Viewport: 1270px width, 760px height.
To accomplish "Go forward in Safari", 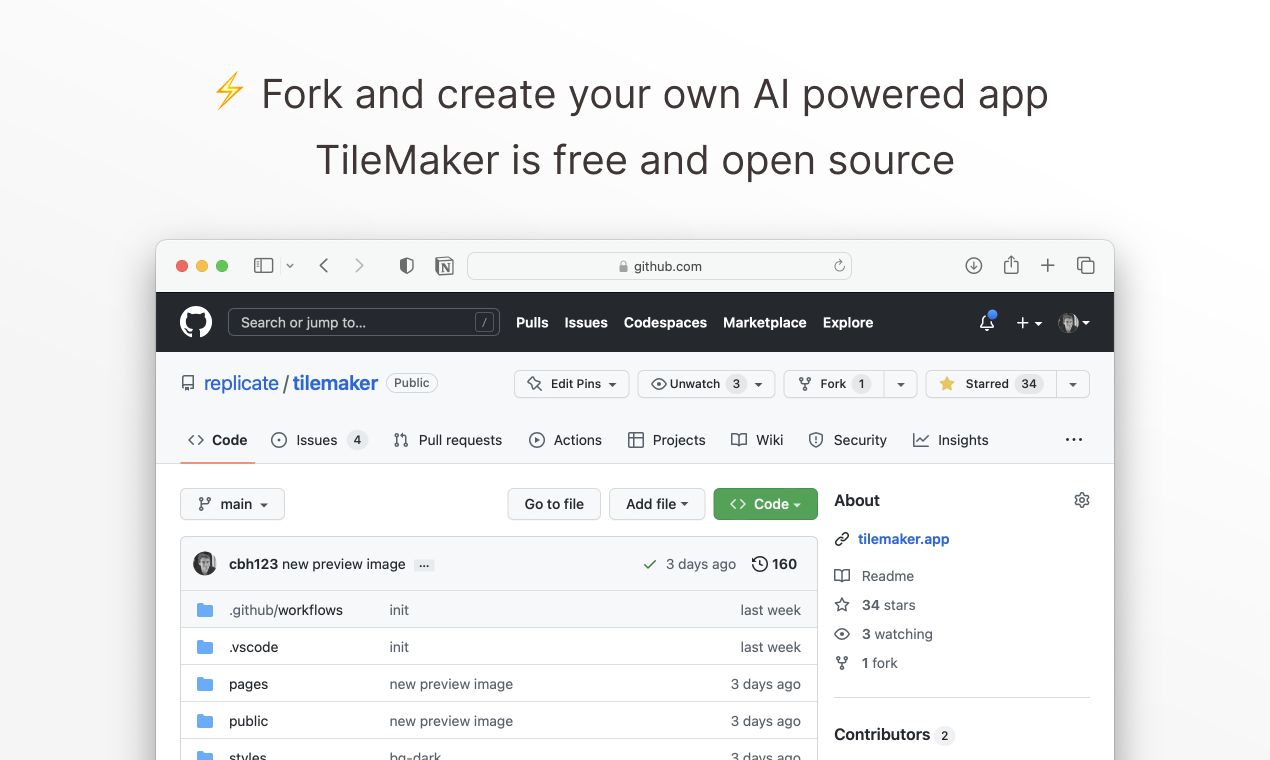I will click(x=359, y=266).
